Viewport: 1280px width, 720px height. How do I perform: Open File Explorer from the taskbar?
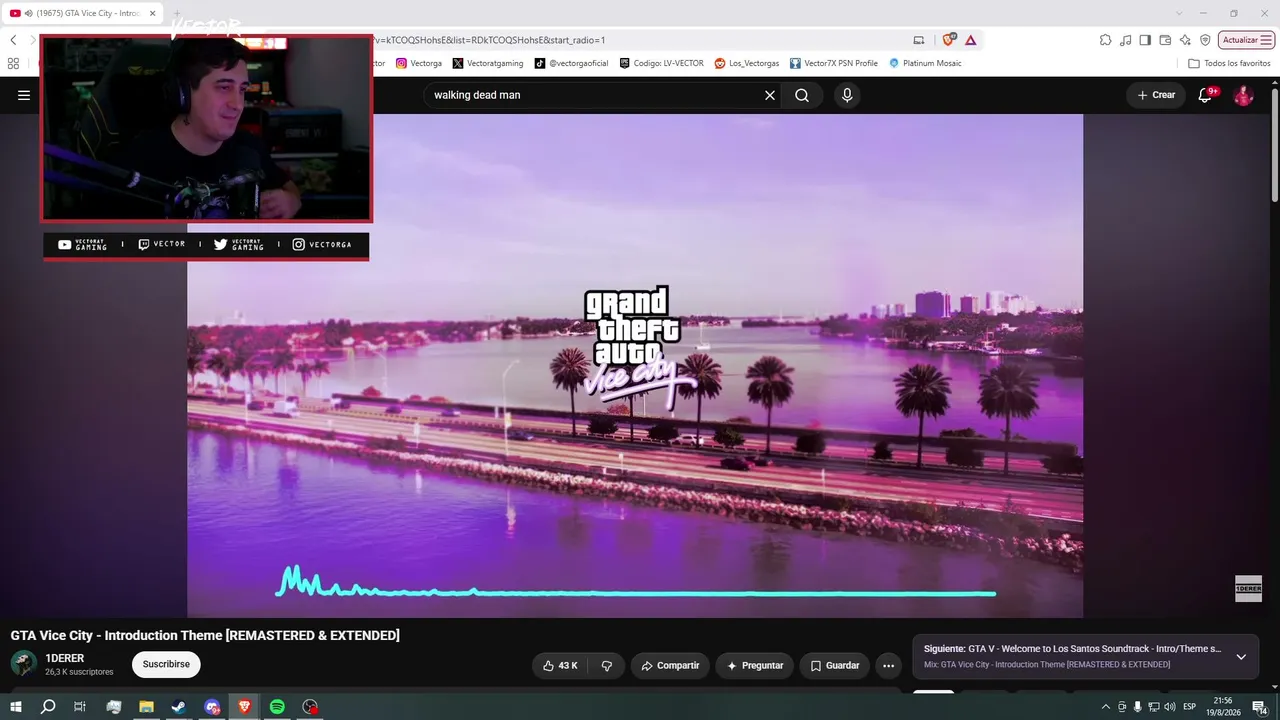tap(146, 706)
